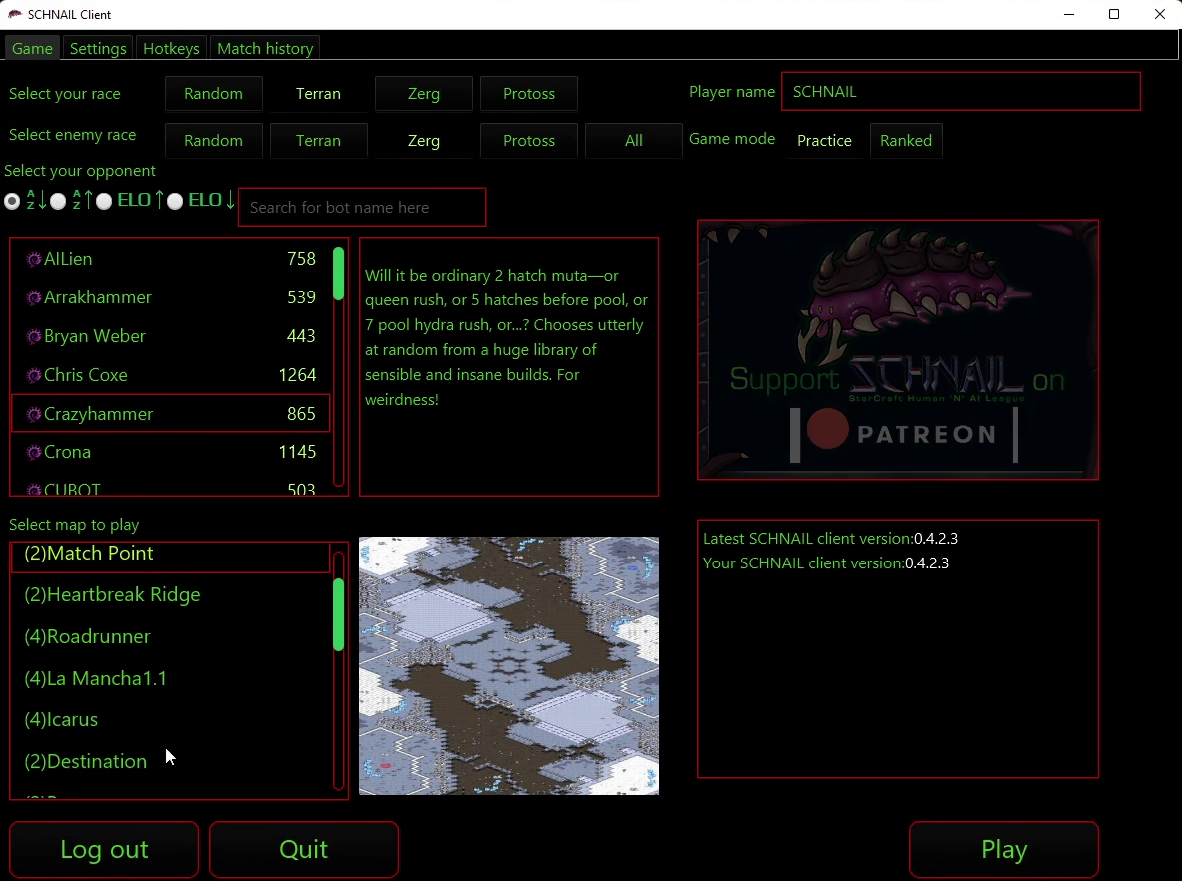Select the (4)Roadrunner map
This screenshot has height=881, width=1182.
[x=87, y=636]
